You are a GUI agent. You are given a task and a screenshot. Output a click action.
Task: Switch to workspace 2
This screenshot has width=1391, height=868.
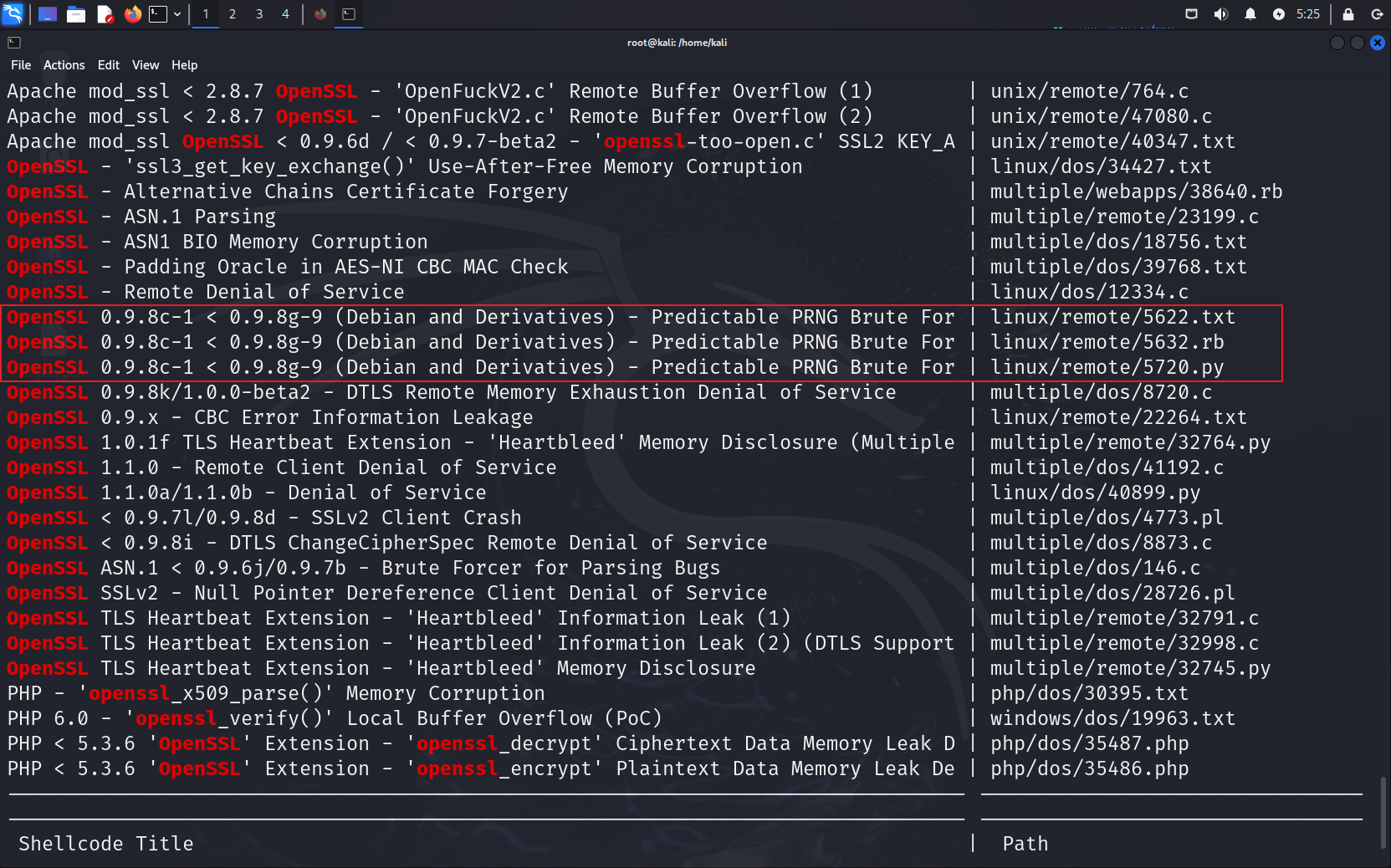click(x=233, y=14)
